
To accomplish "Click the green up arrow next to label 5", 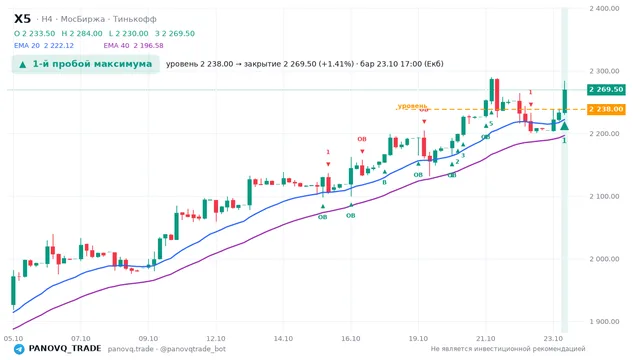I will [486, 126].
